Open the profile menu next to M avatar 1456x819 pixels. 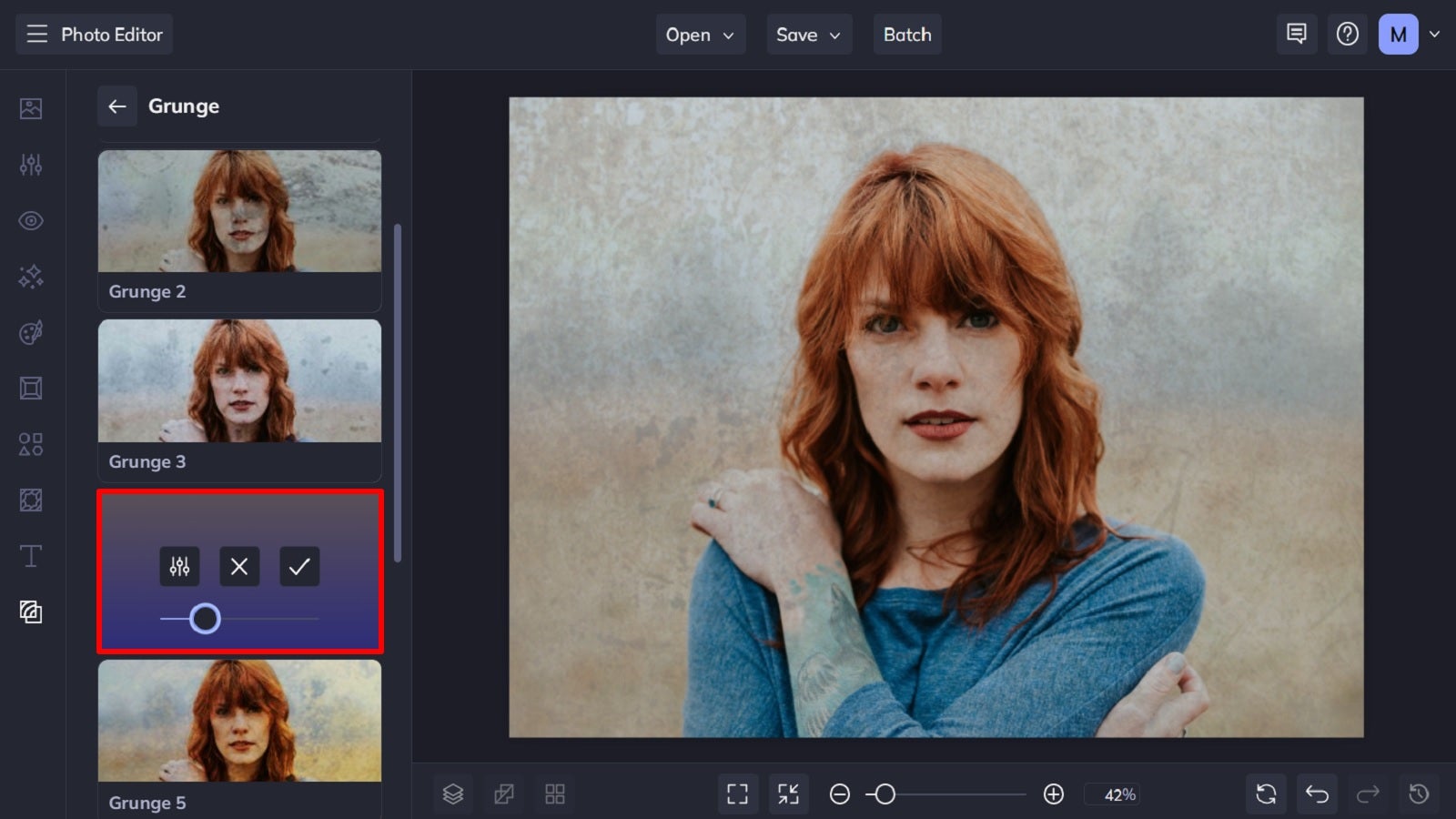pos(1436,35)
